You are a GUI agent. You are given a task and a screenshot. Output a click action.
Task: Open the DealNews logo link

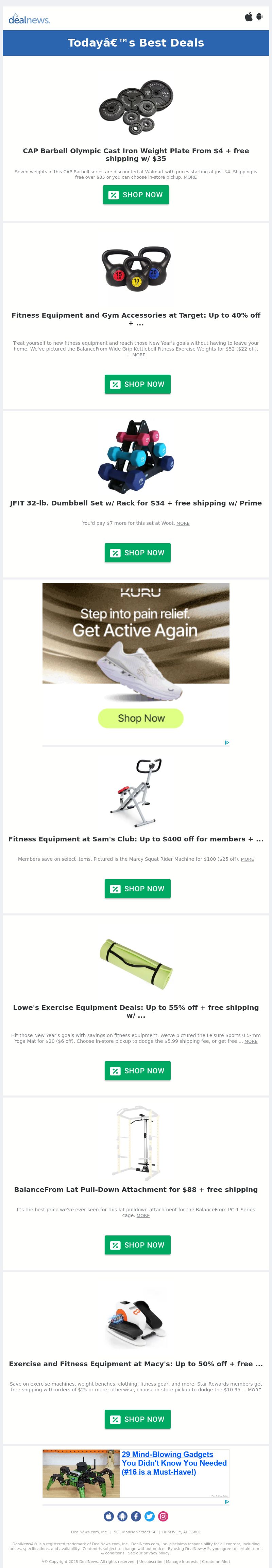point(29,19)
